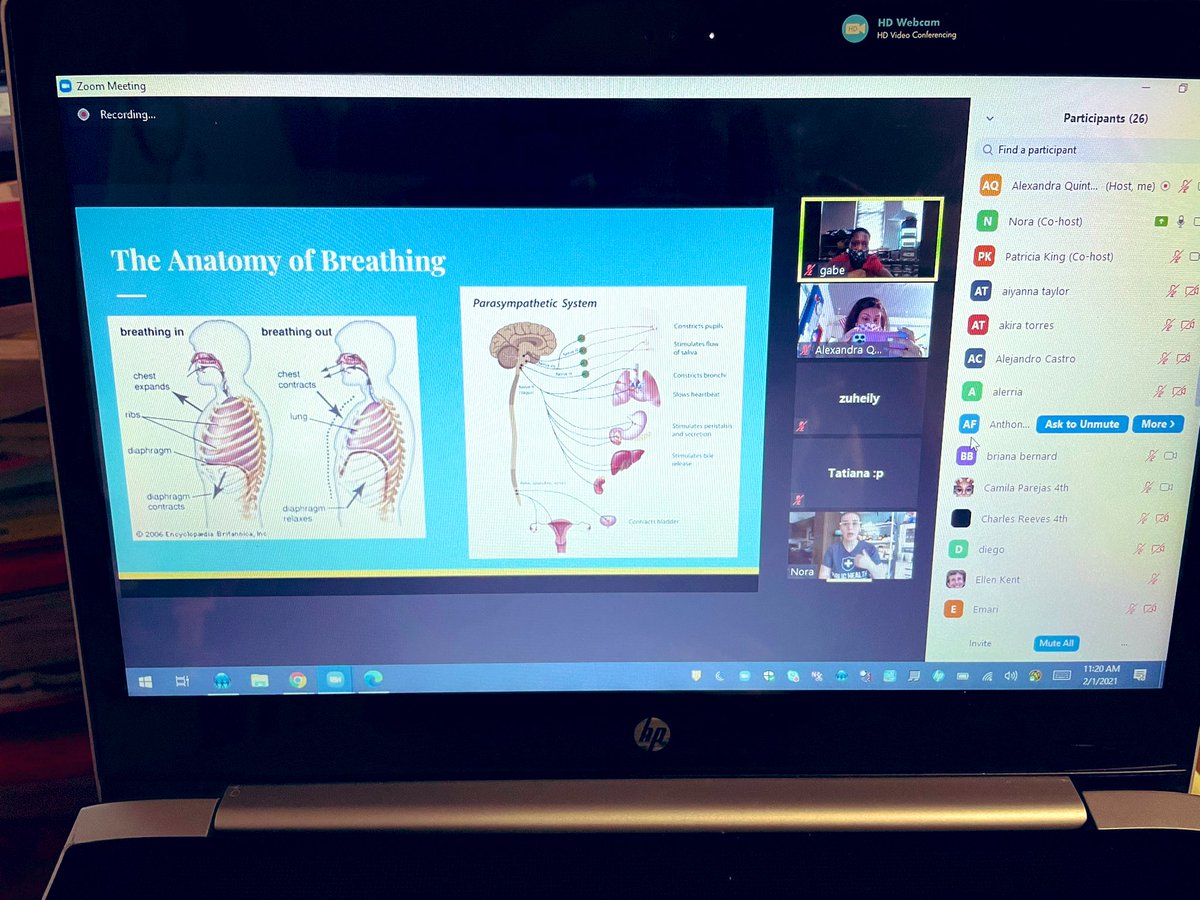Select Nora's video thumbnail
The height and width of the screenshot is (900, 1200).
(852, 546)
